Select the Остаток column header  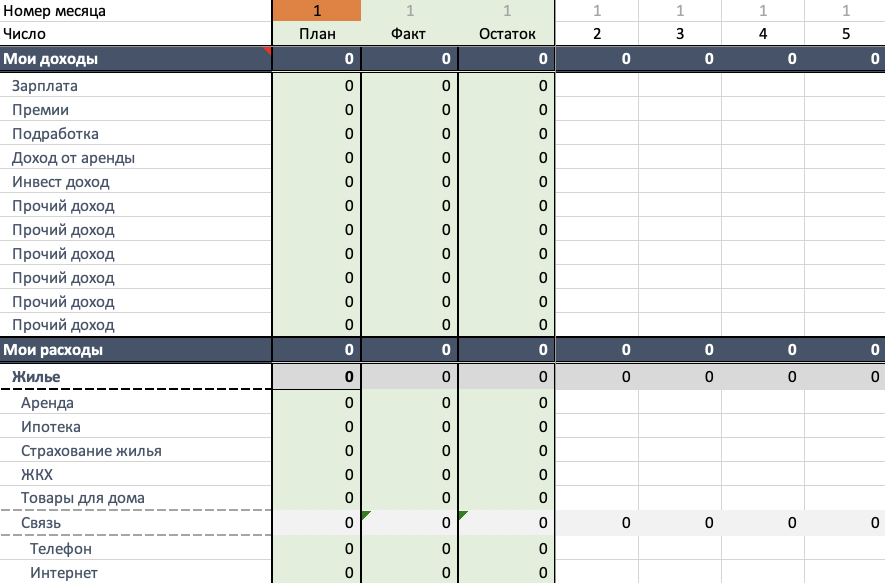click(x=507, y=34)
